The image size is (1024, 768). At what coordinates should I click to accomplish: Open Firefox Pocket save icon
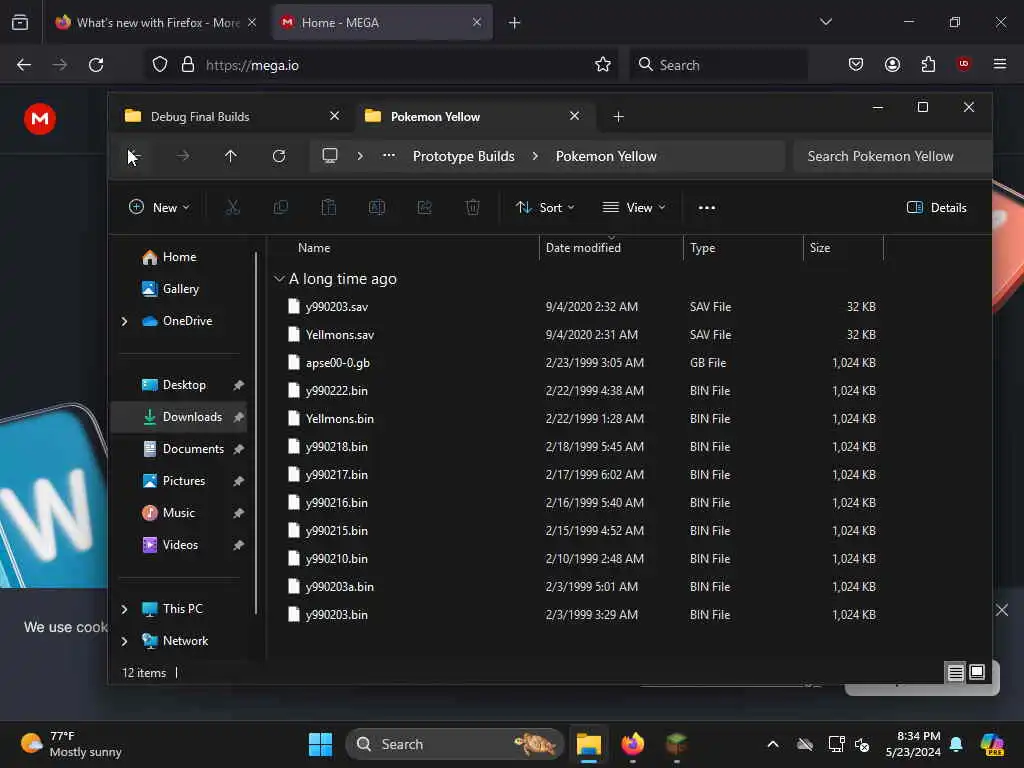pos(856,65)
